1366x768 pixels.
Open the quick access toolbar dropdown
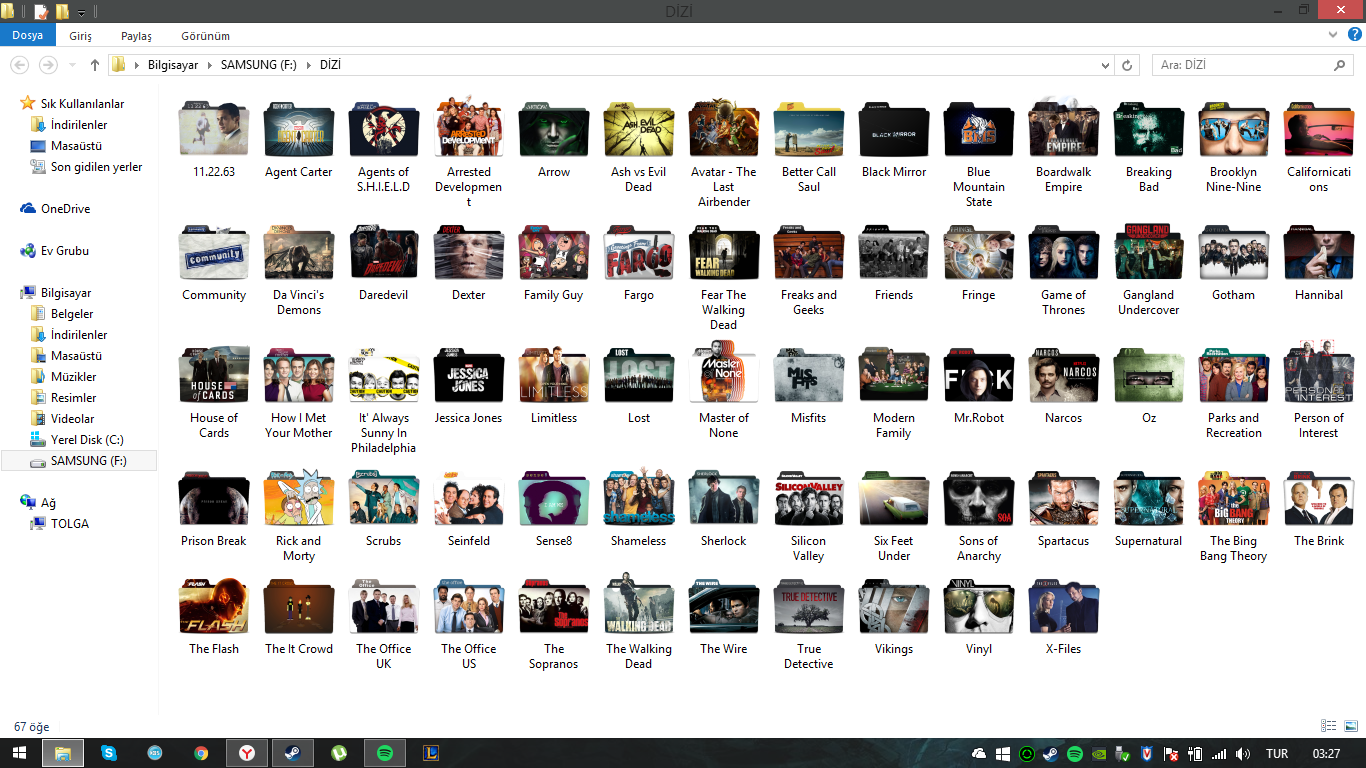[81, 12]
